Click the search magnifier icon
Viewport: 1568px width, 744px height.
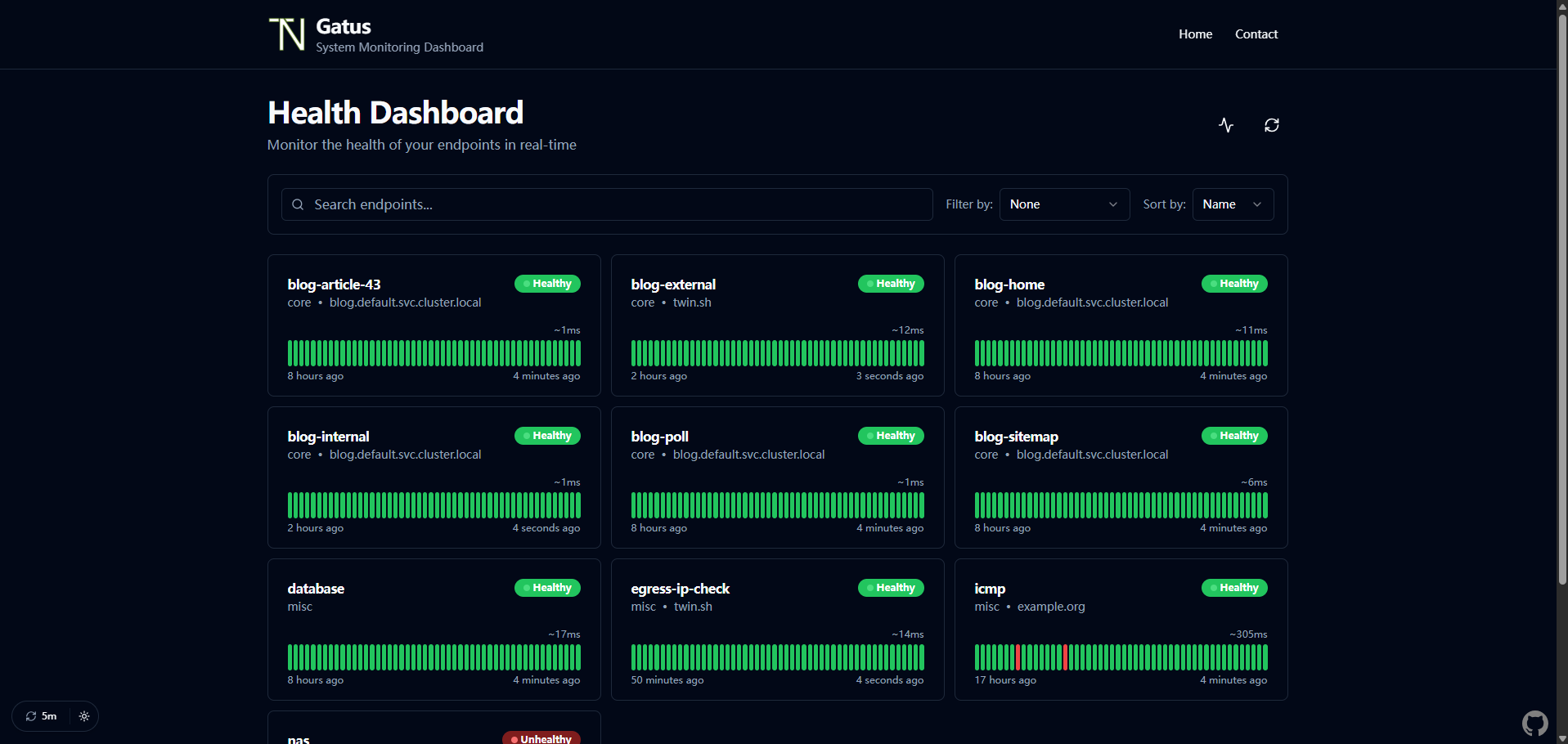(298, 204)
